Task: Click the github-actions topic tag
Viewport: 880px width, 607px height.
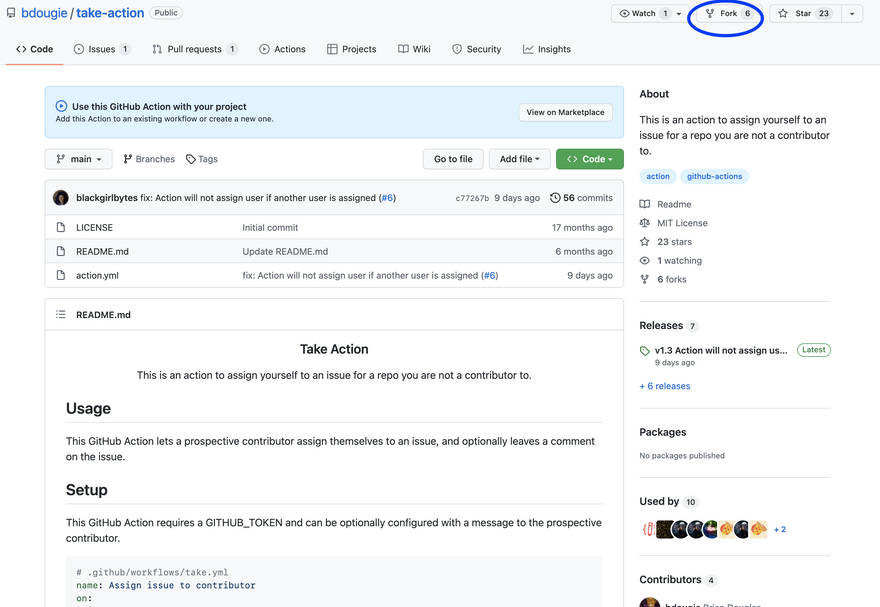Action: (714, 176)
